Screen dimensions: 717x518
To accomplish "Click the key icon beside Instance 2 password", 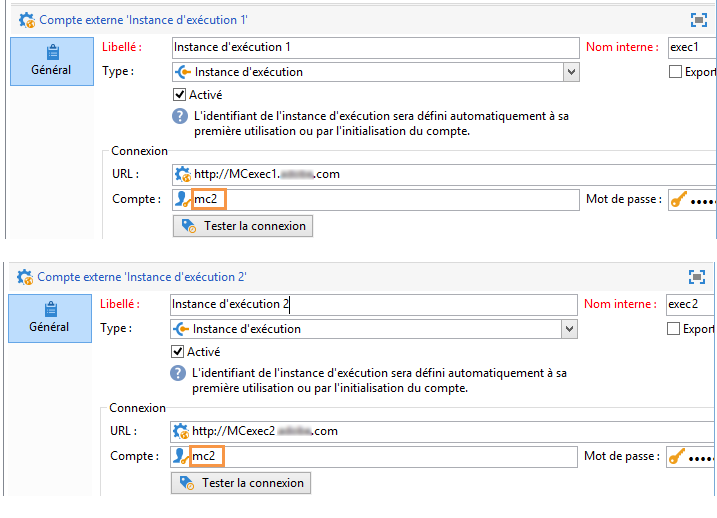I will 677,457.
